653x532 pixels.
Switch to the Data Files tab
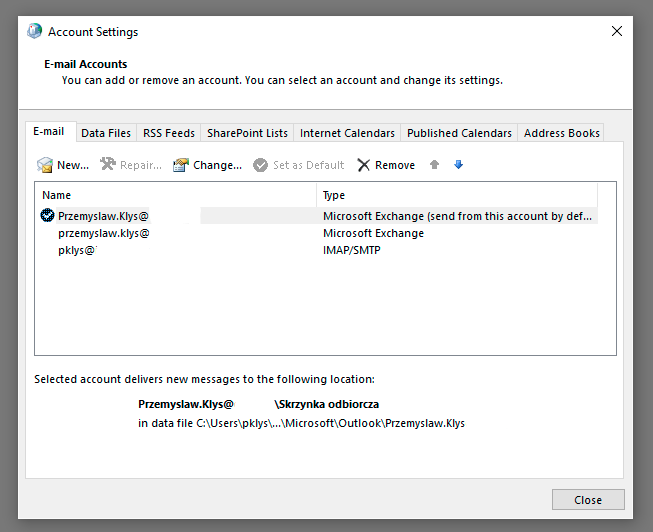(x=106, y=133)
